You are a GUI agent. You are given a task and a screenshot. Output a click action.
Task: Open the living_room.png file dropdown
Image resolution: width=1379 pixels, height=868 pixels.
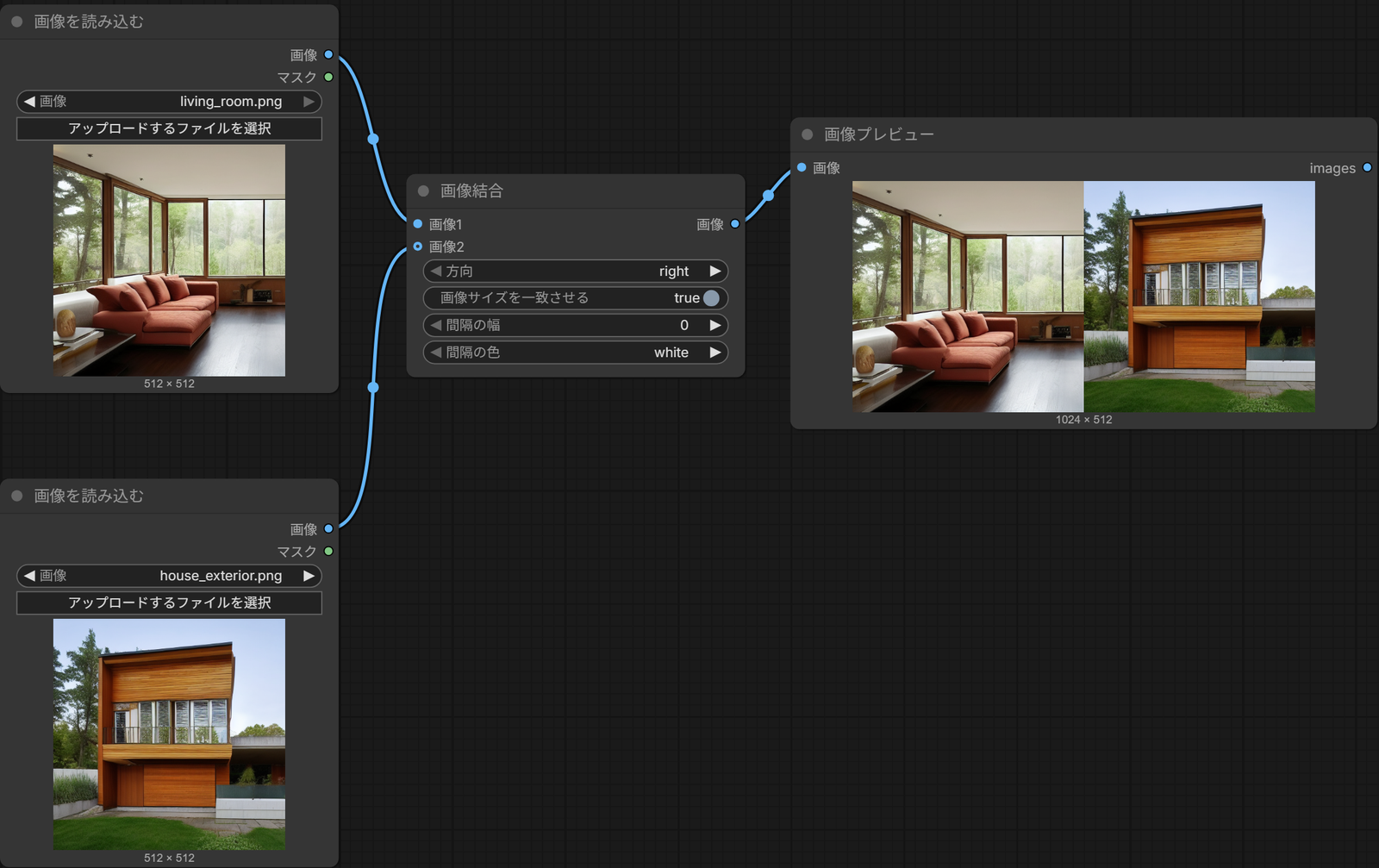169,102
